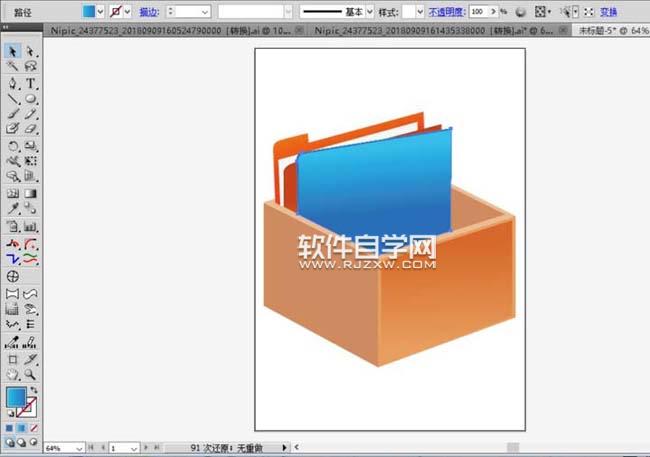Switch to Nipic_24377523_20180909160524790000 document tab
This screenshot has width=650, height=457.
click(x=170, y=30)
